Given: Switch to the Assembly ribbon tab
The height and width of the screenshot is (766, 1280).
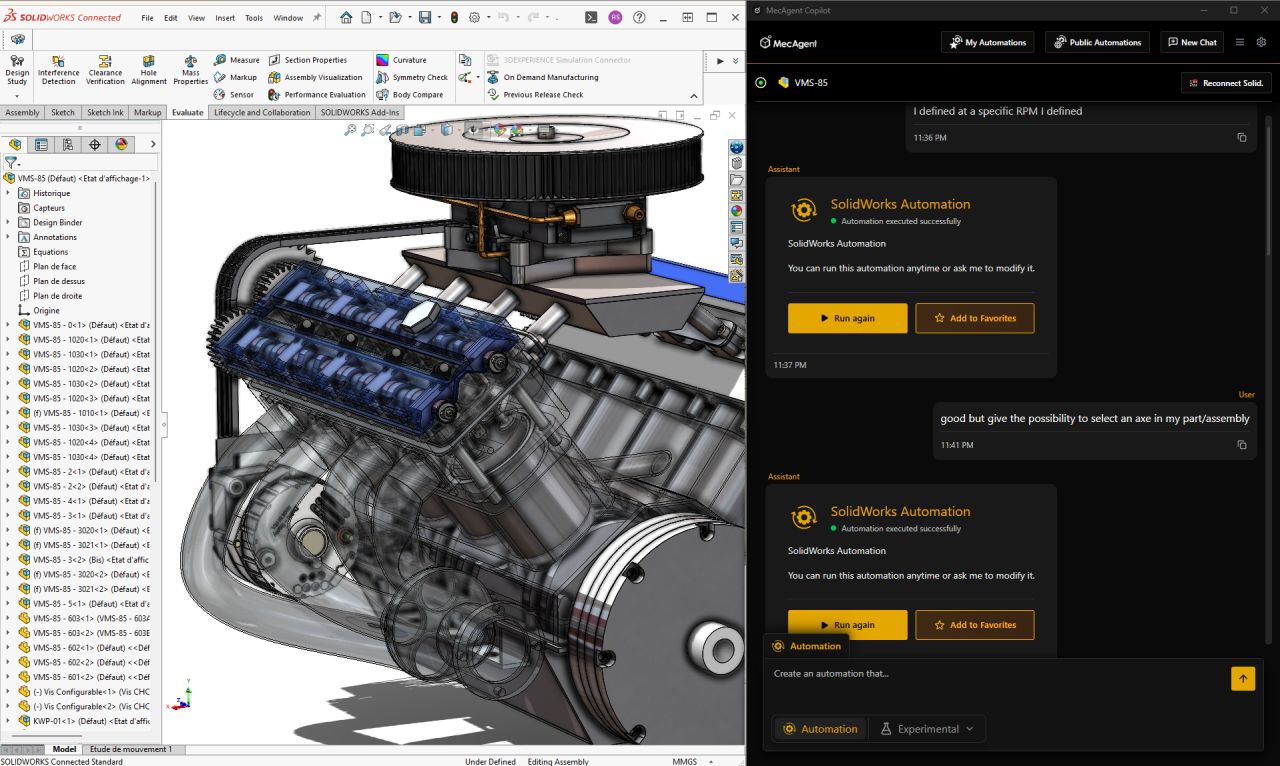Looking at the screenshot, I should pos(22,112).
